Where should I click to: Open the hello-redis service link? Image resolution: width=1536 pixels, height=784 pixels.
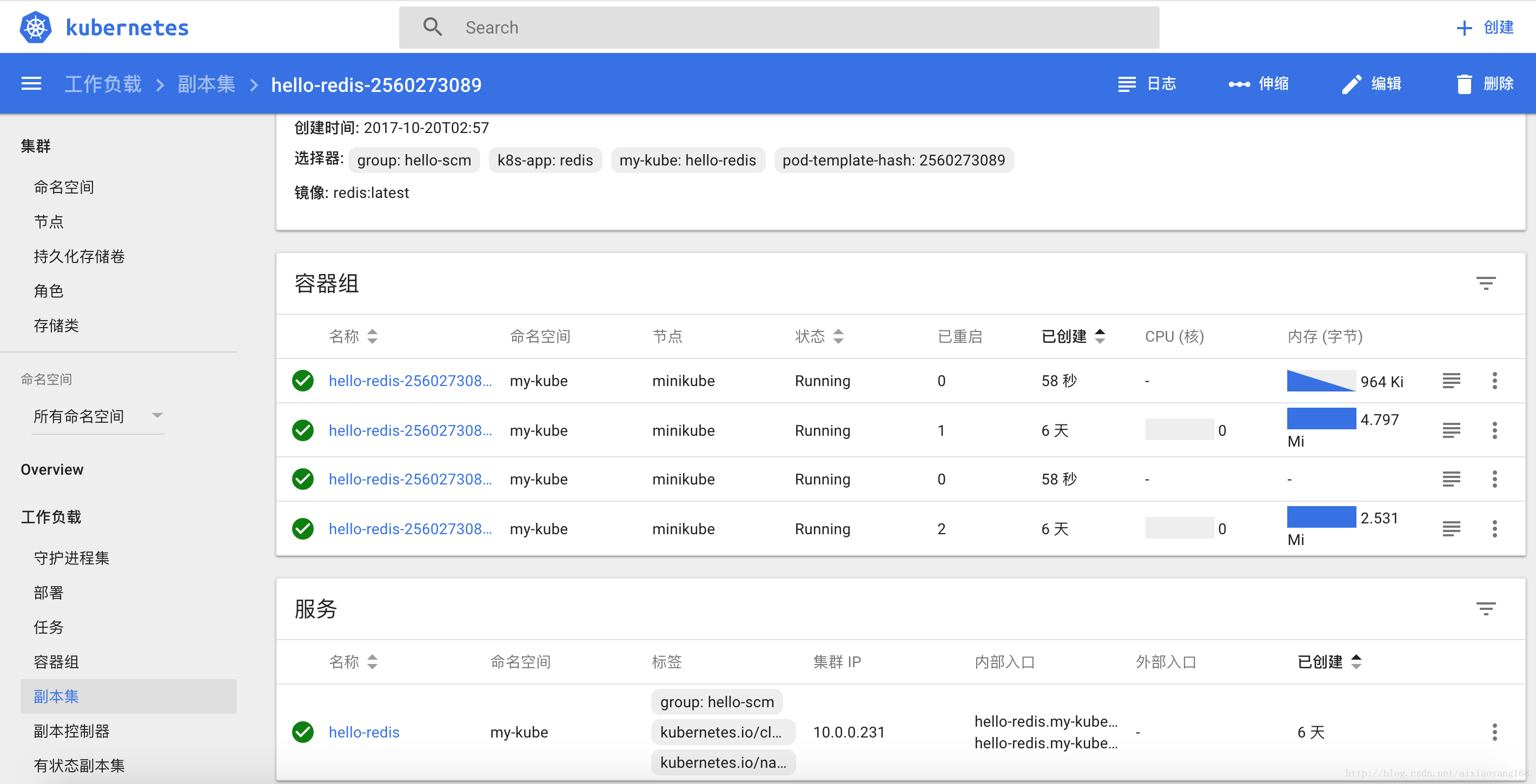(364, 732)
